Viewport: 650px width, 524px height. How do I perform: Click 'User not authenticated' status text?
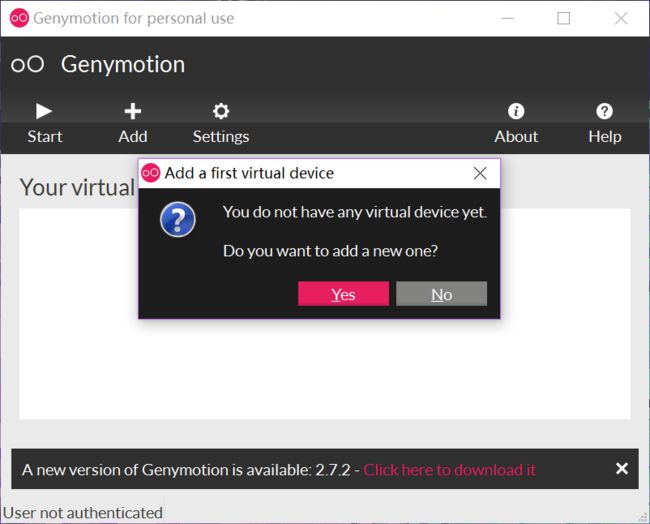click(83, 513)
